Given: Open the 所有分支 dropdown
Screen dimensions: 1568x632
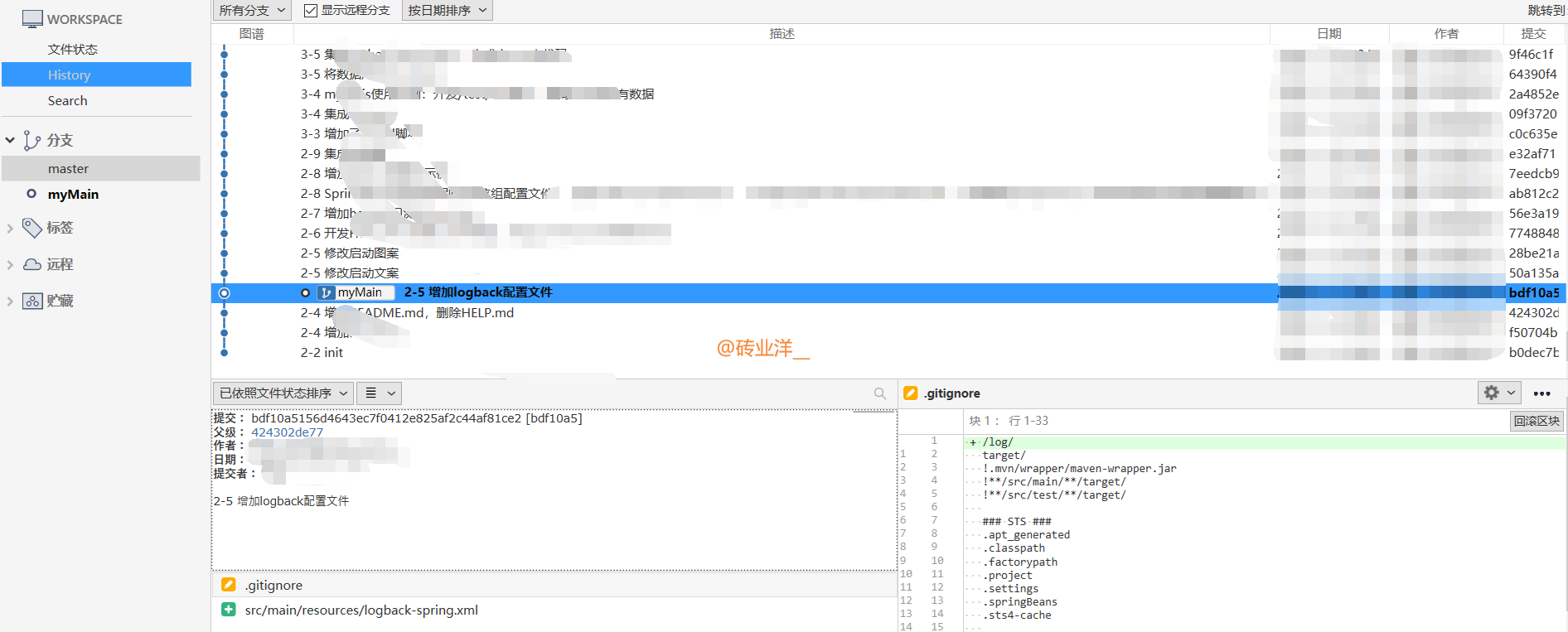Looking at the screenshot, I should pyautogui.click(x=252, y=10).
